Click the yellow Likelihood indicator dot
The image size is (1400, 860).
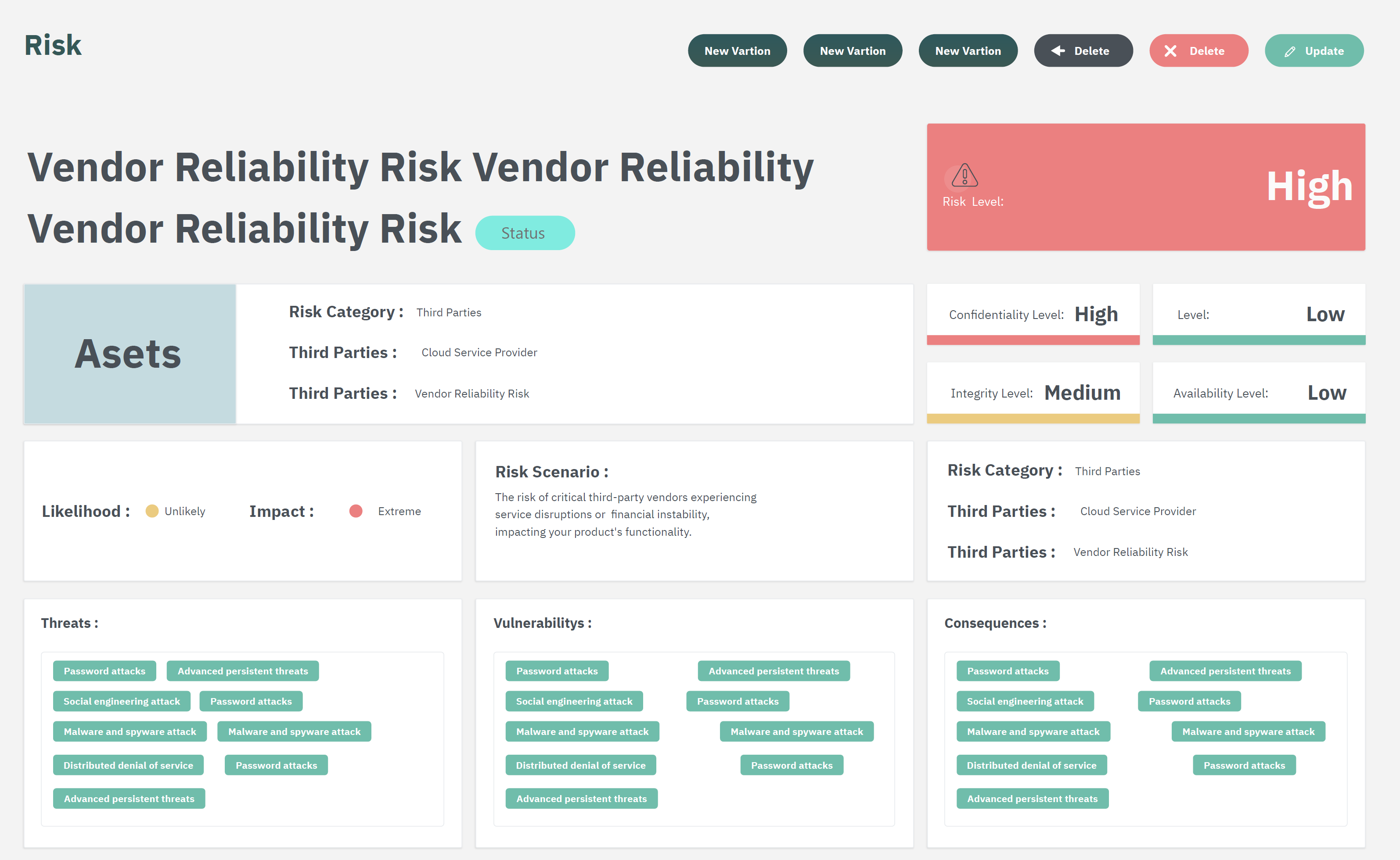pos(151,511)
